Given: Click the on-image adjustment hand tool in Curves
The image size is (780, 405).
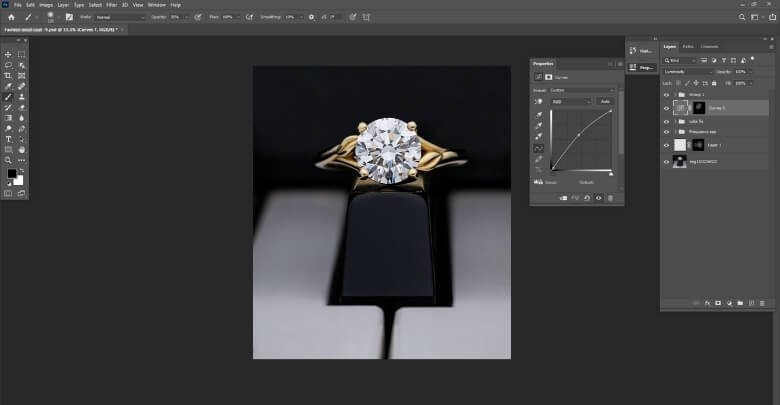Looking at the screenshot, I should point(539,101).
